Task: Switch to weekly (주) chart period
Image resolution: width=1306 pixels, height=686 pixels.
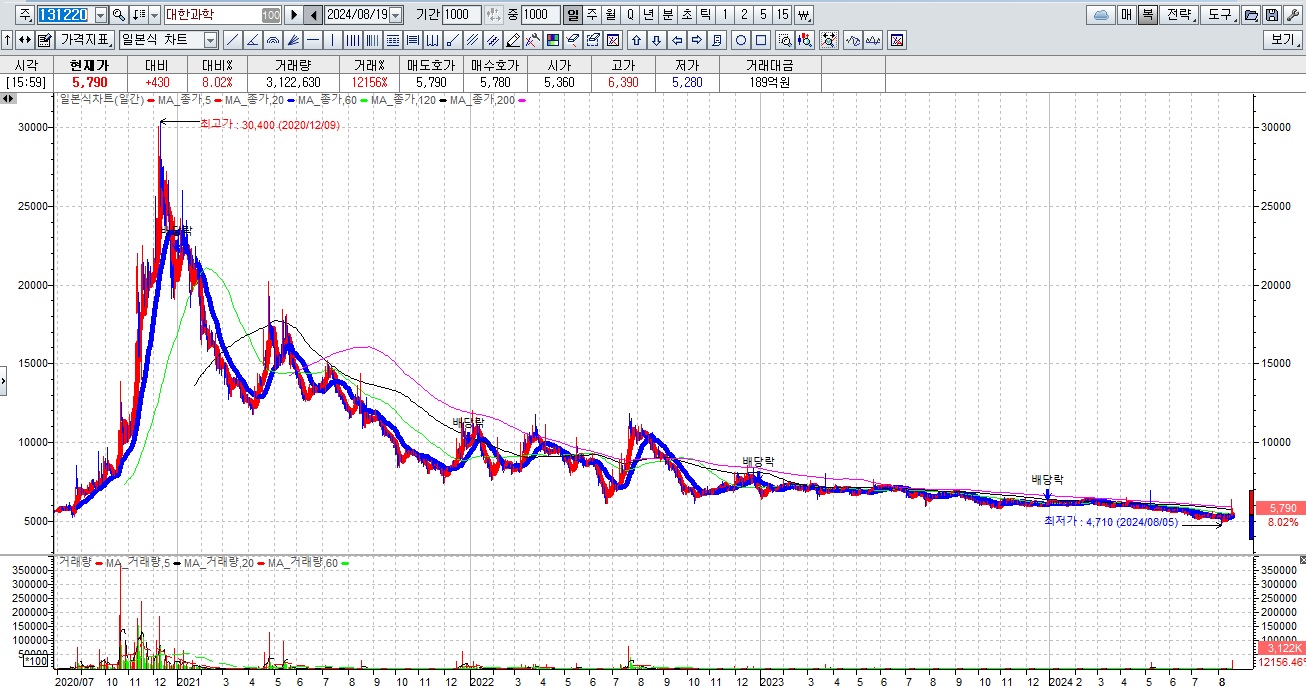Action: 592,15
